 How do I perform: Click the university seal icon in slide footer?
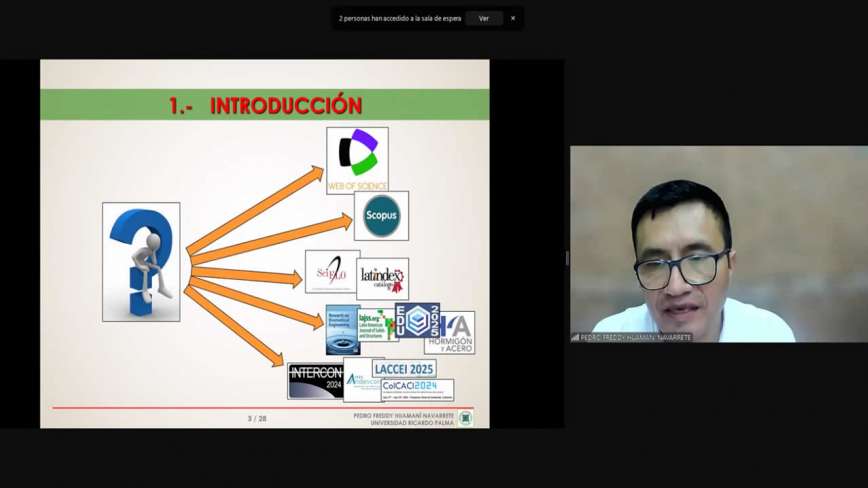[466, 418]
